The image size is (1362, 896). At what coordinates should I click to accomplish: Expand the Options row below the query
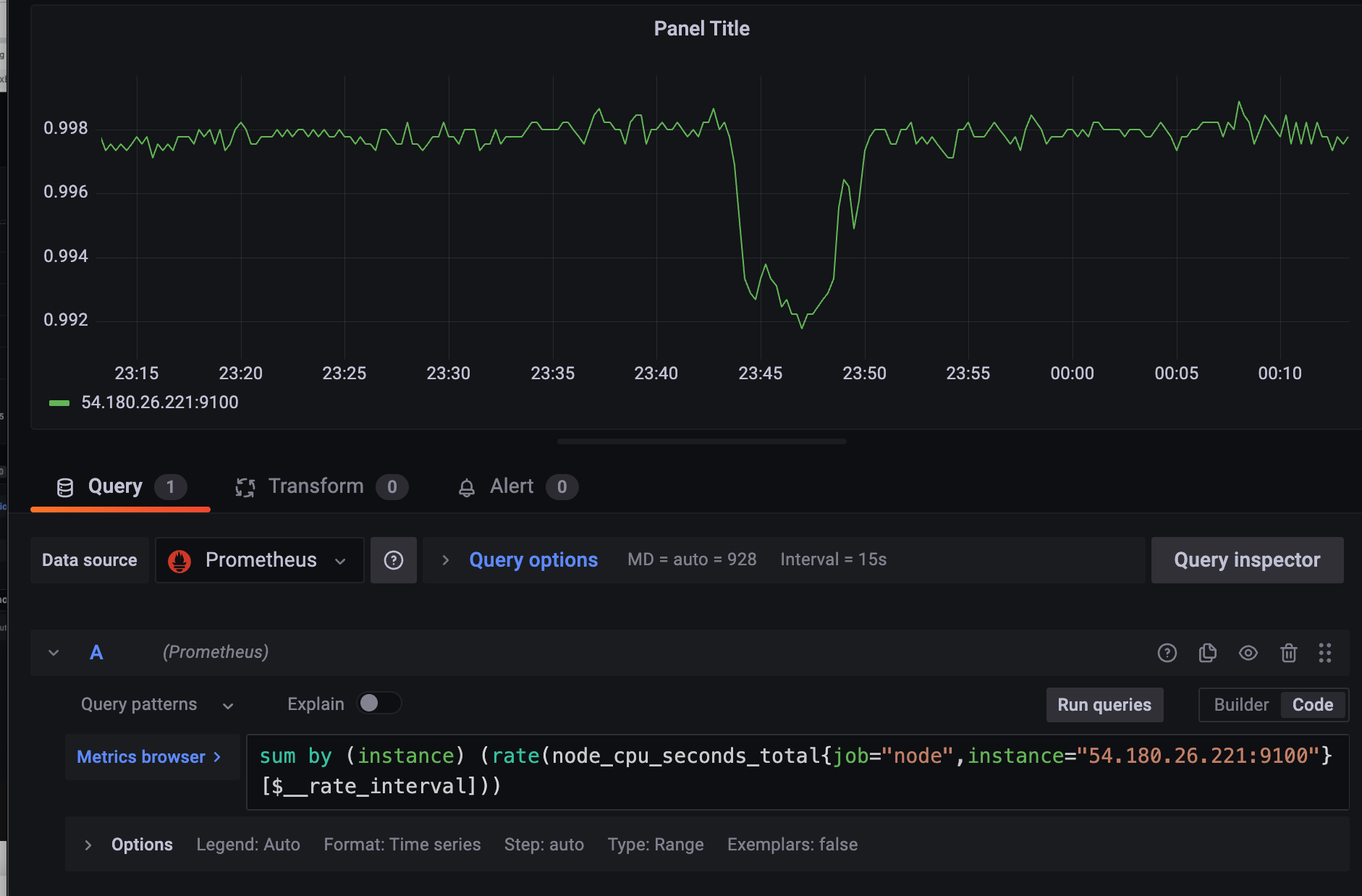point(88,845)
